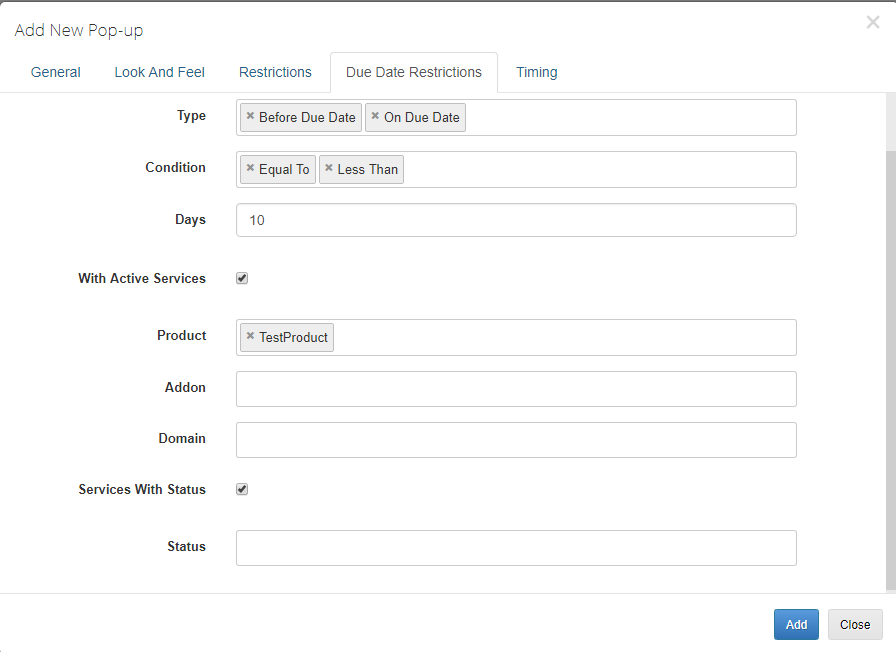Viewport: 896px width, 652px height.
Task: Toggle Services With Status checkbox
Action: pos(242,489)
